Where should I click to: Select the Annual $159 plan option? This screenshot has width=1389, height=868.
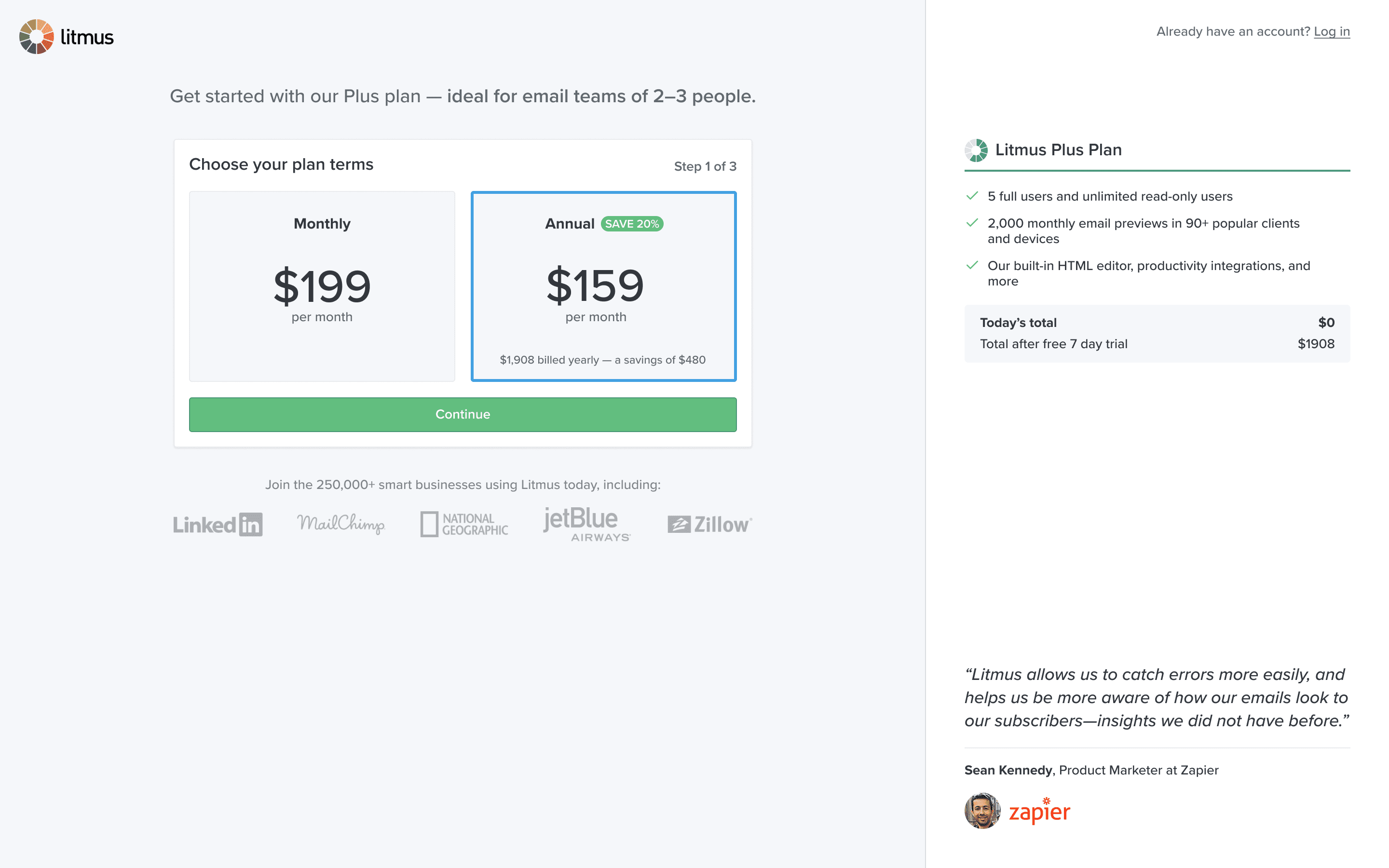click(x=603, y=286)
